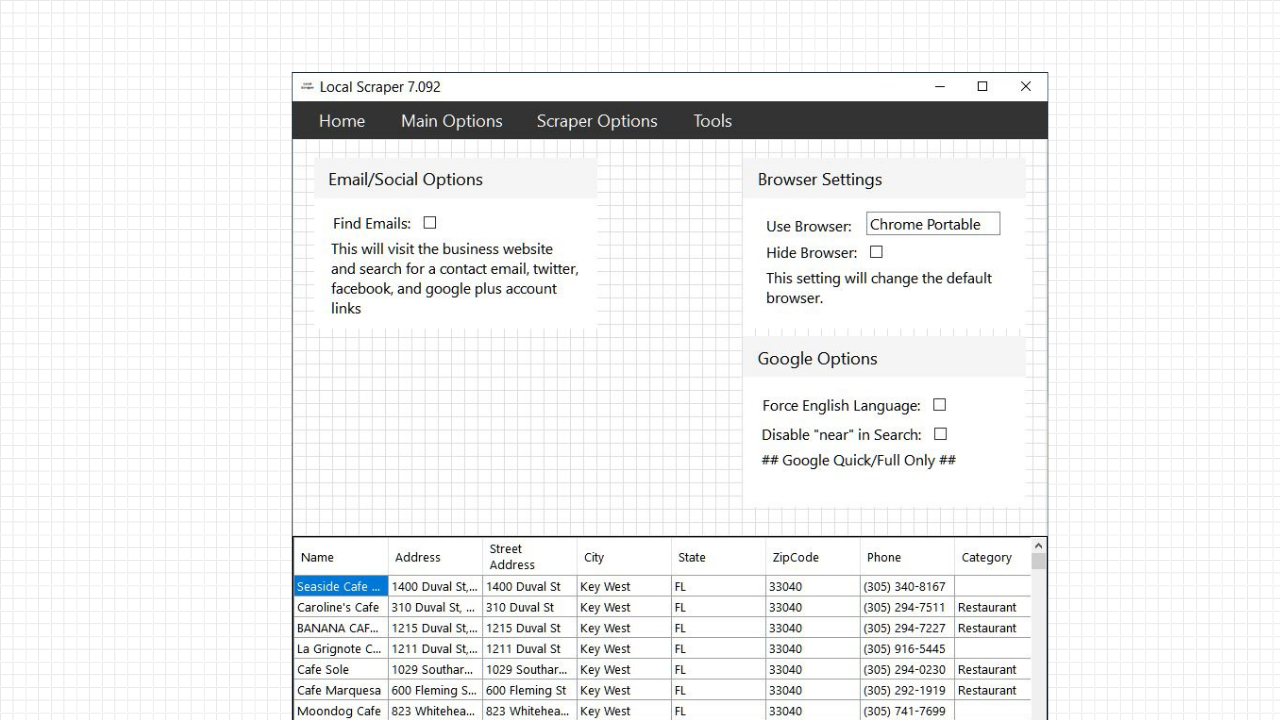Open the Main Options menu
The image size is (1280, 720).
click(x=451, y=120)
